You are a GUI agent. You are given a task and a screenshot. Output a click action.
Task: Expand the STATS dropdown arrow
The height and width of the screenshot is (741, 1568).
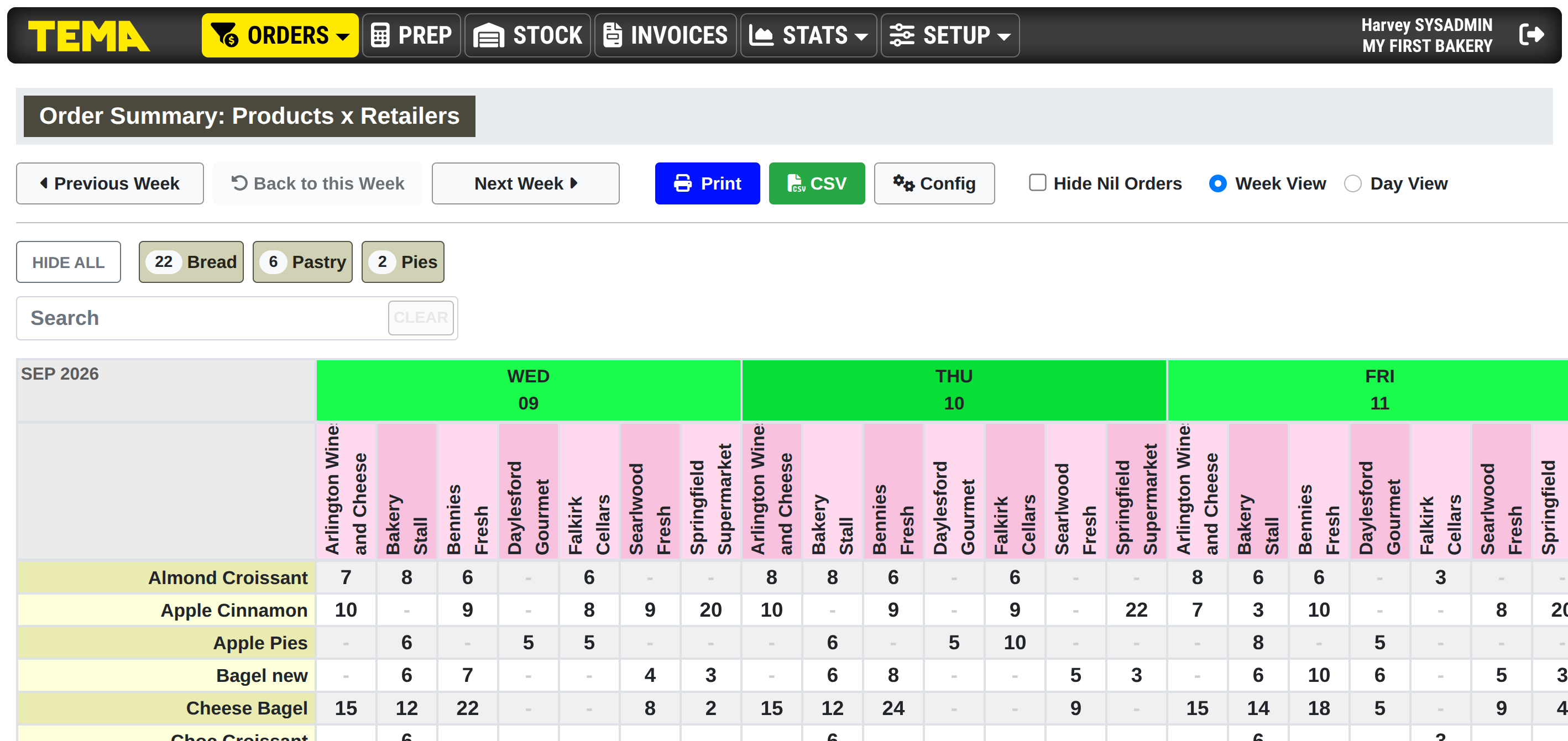(x=861, y=36)
